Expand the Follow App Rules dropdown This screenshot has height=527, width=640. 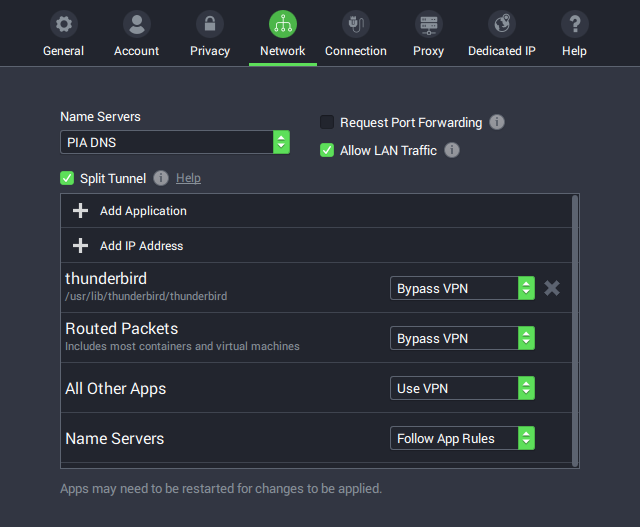point(462,438)
